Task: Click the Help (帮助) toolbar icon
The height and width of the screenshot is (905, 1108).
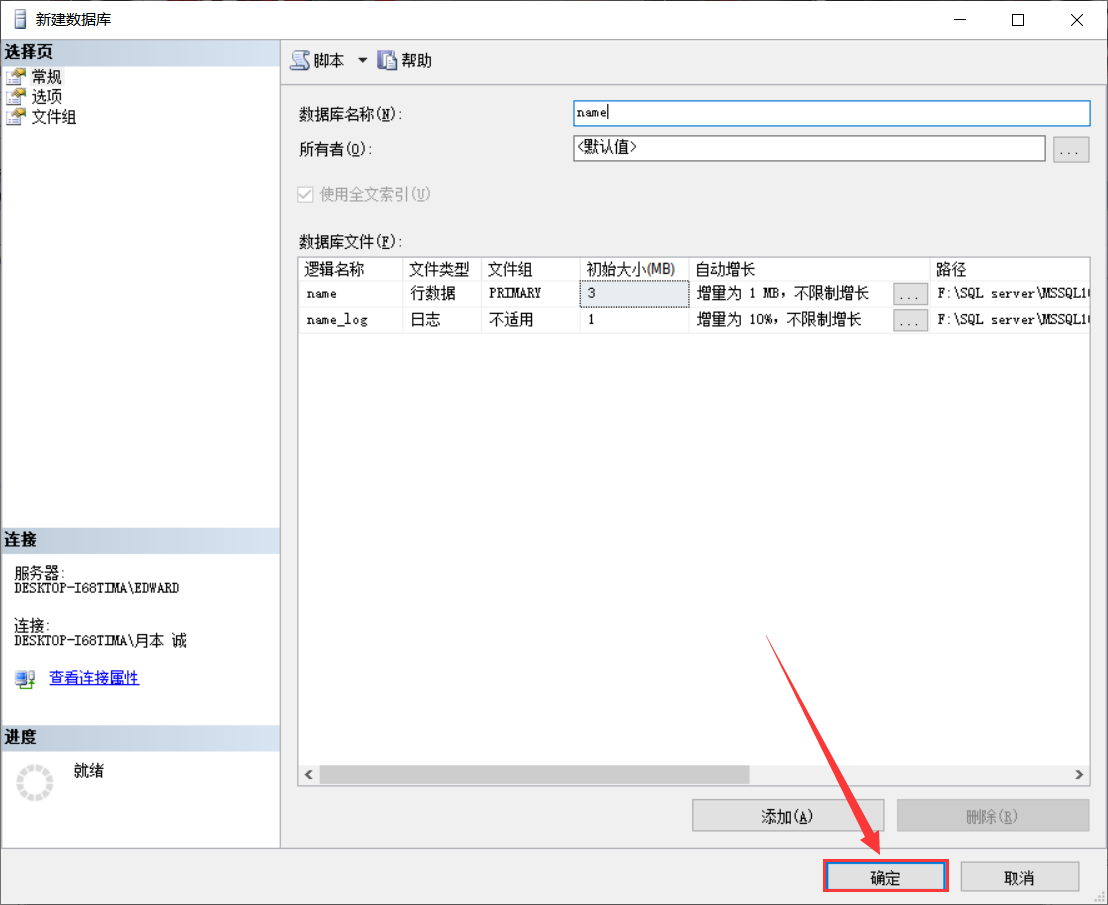Action: tap(387, 61)
